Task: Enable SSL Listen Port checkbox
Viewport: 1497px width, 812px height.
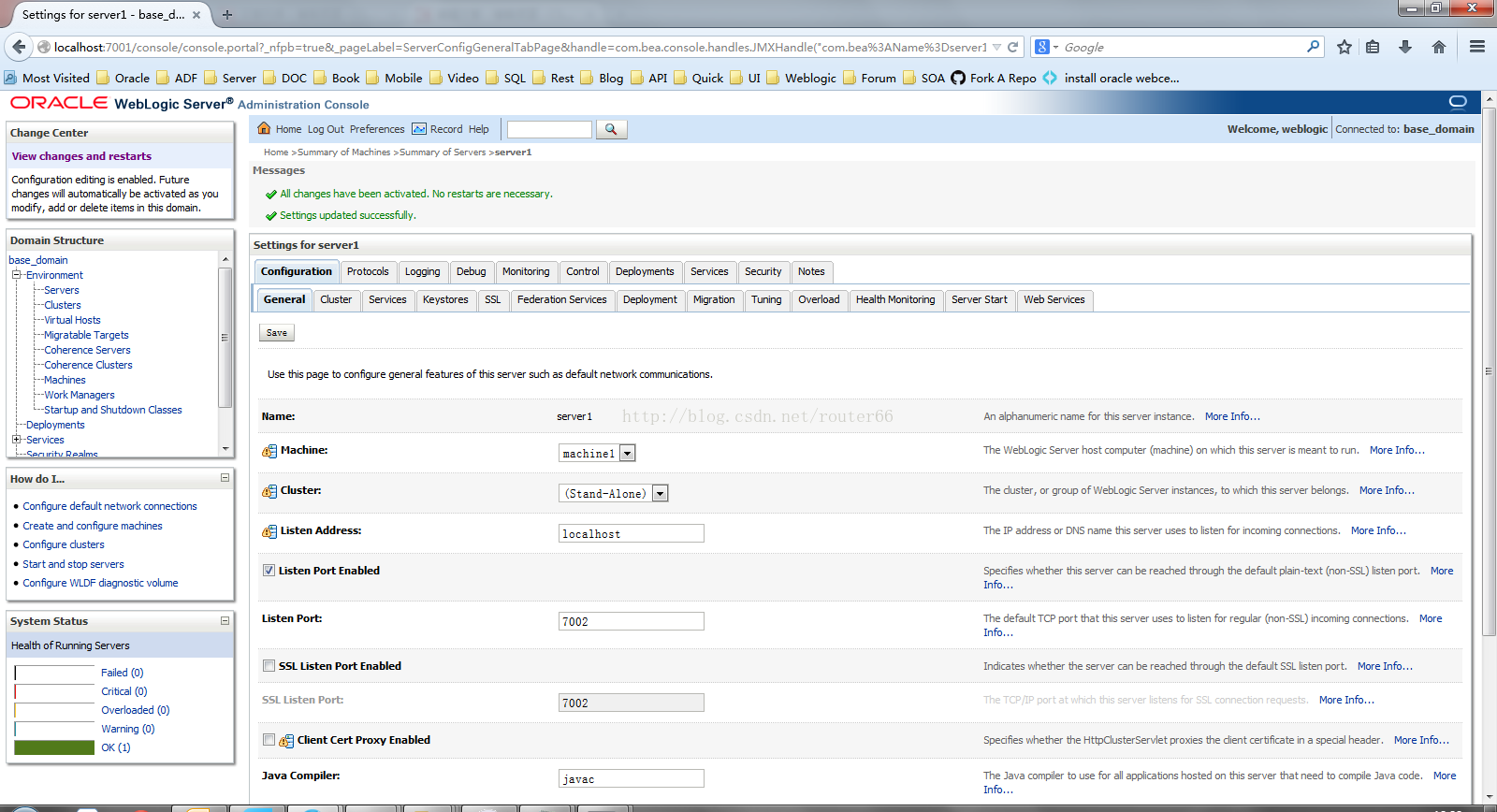Action: click(269, 666)
